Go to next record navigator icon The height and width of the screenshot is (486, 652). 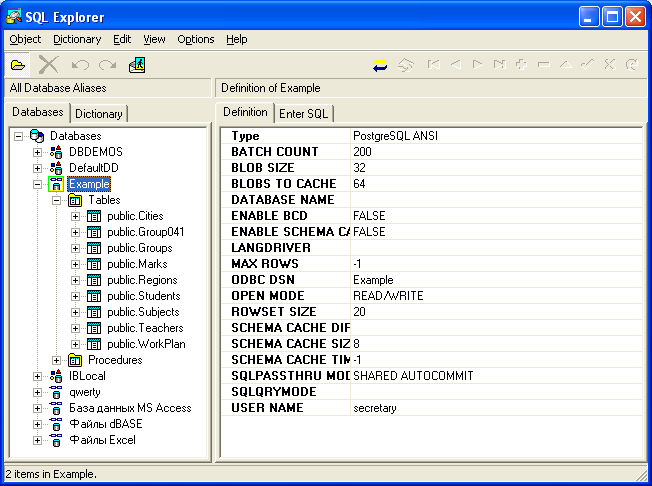point(477,64)
